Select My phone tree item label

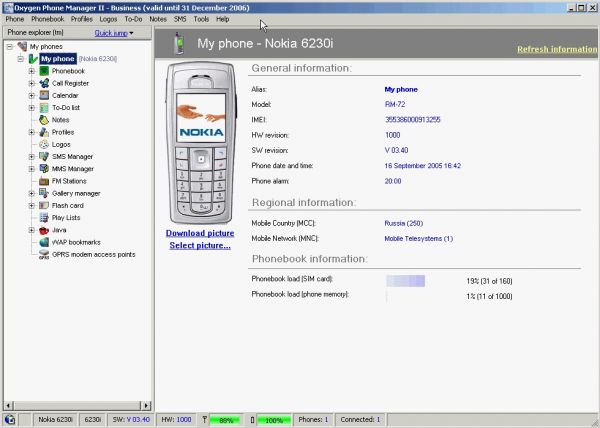58,59
